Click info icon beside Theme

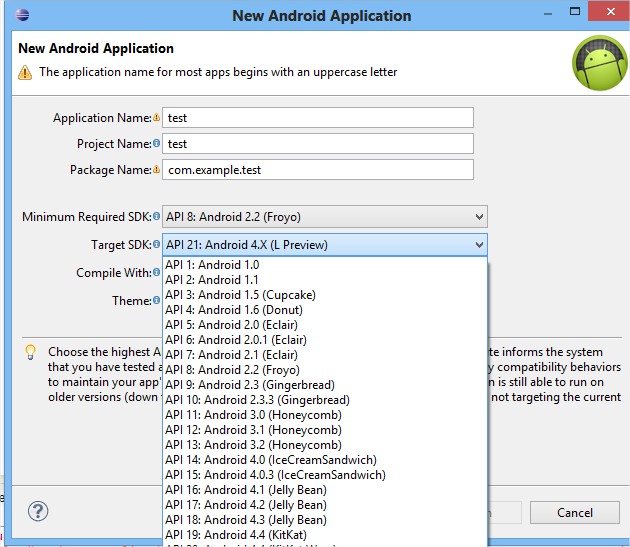156,300
